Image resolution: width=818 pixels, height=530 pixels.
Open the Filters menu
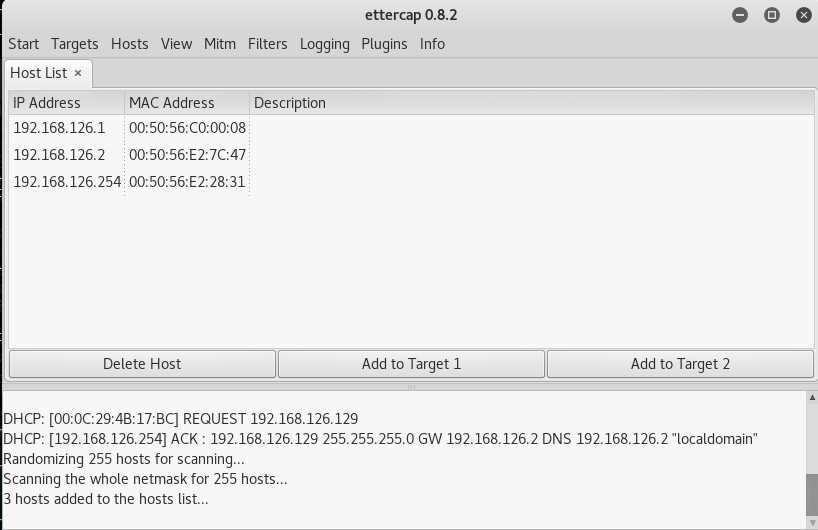[267, 44]
